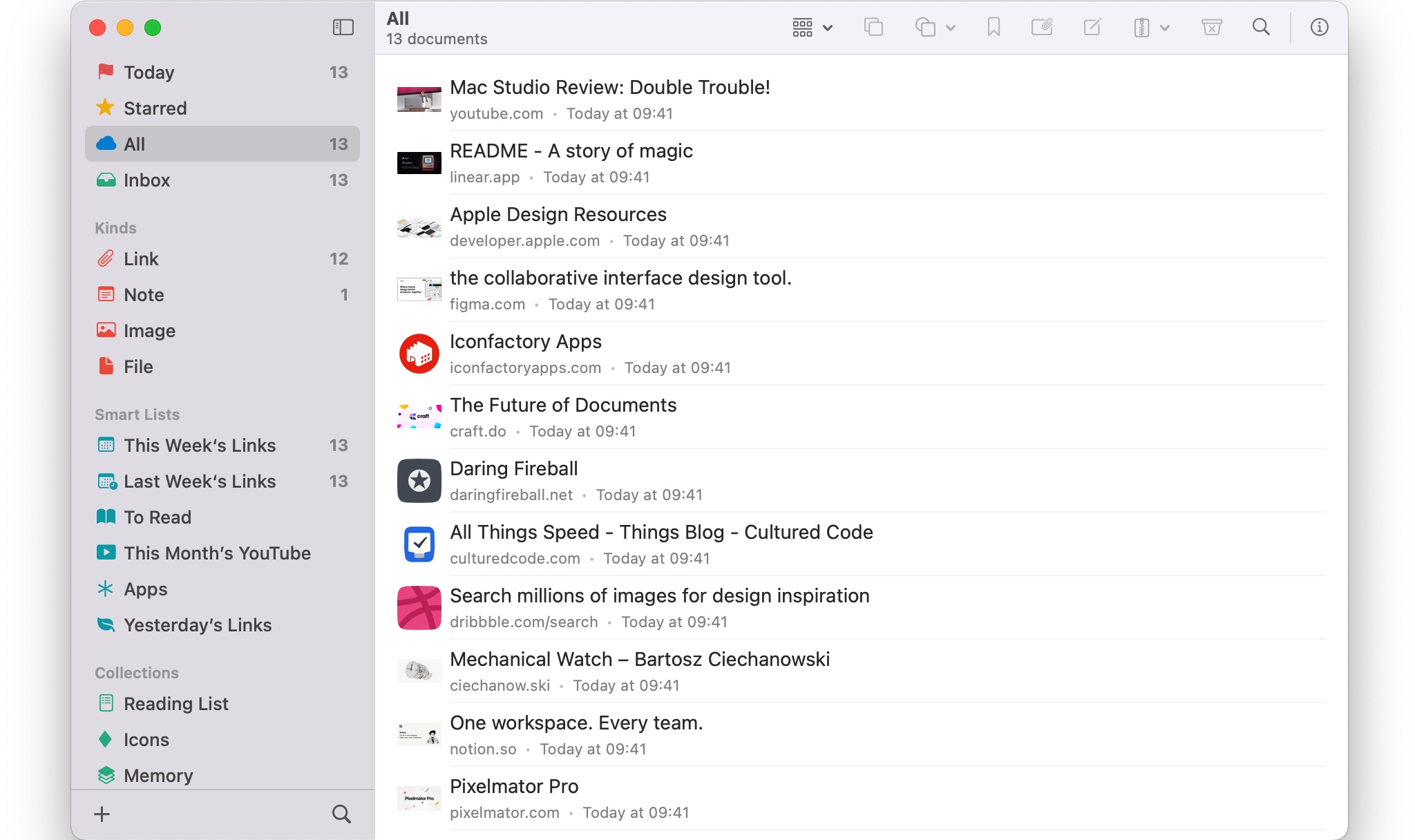Toggle the Inbox section visibility
The height and width of the screenshot is (840, 1415).
click(146, 179)
